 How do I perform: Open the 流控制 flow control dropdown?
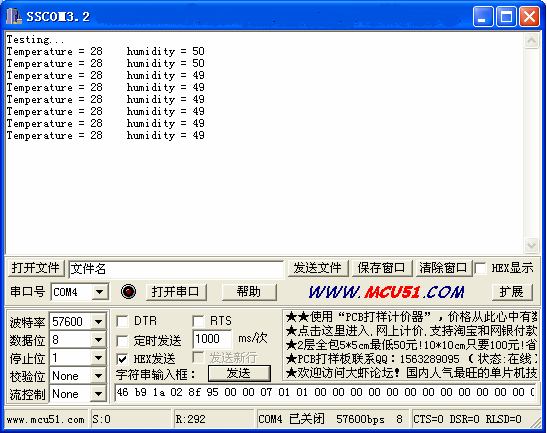click(98, 394)
